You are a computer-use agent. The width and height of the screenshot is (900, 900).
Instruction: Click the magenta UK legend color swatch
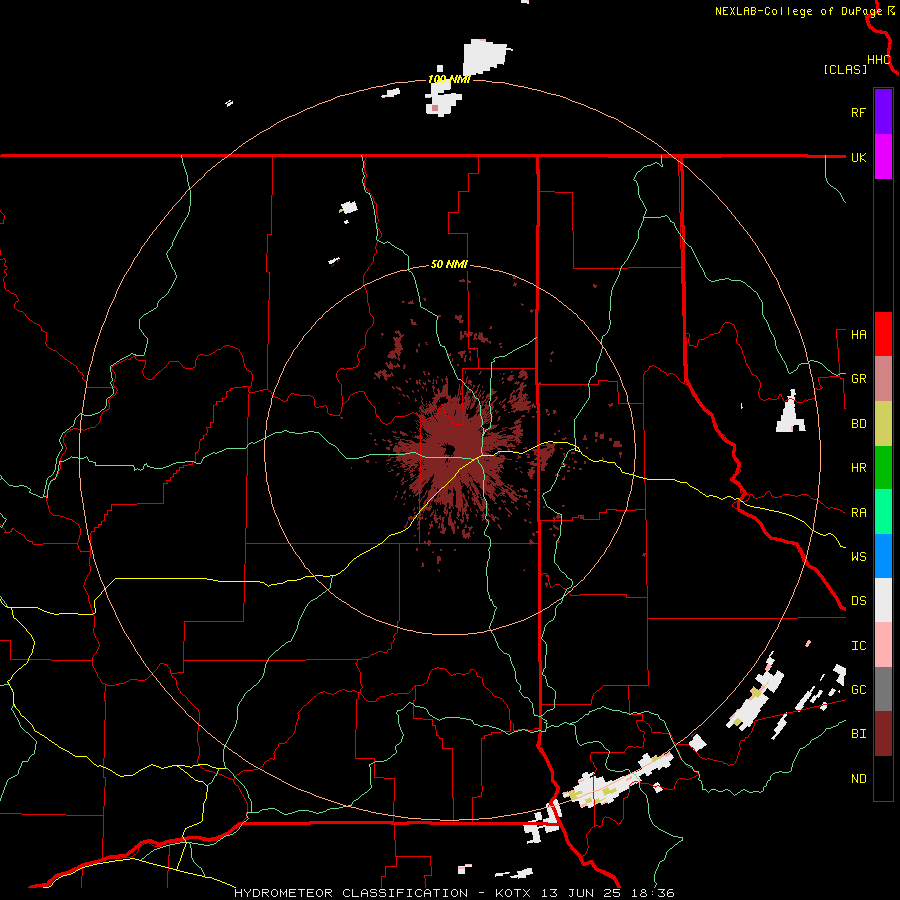[883, 157]
